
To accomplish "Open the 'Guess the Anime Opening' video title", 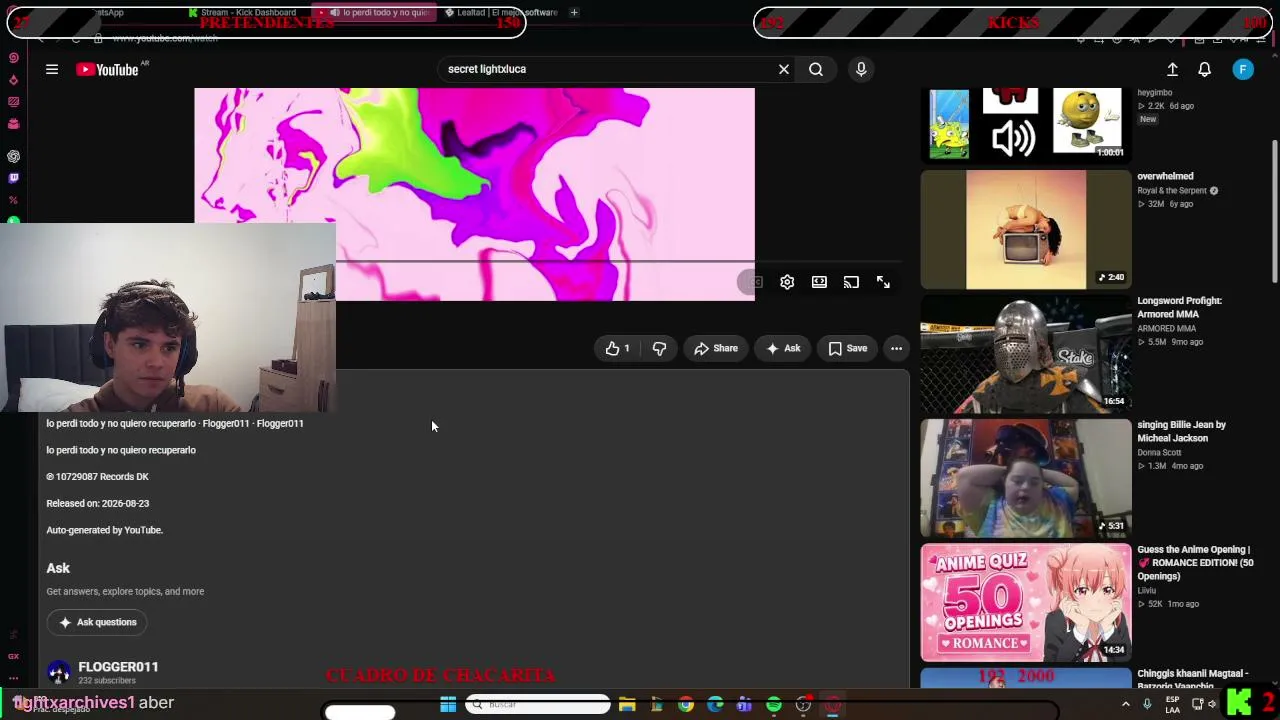I will point(1195,563).
